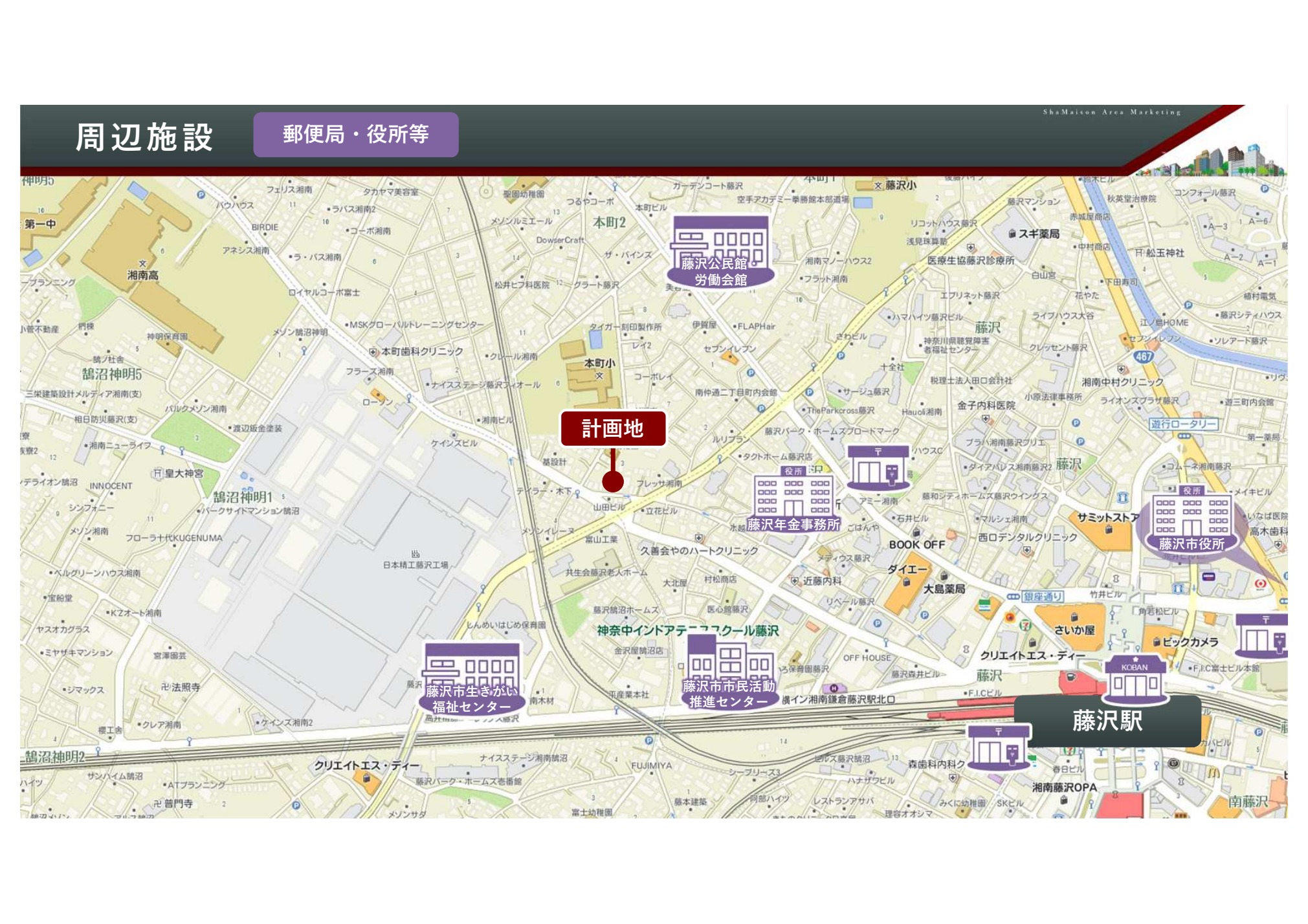Screen dimensions: 1308x924
Task: Click the 藤沢公民館・労働会館 building icon
Action: coord(720,251)
